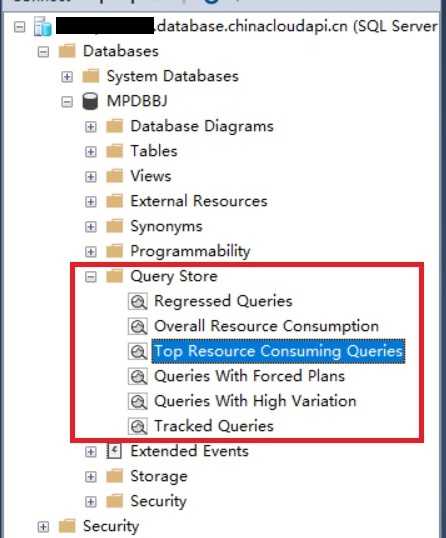This screenshot has height=538, width=446.
Task: Click the SQL server connection icon
Action: 43,27
